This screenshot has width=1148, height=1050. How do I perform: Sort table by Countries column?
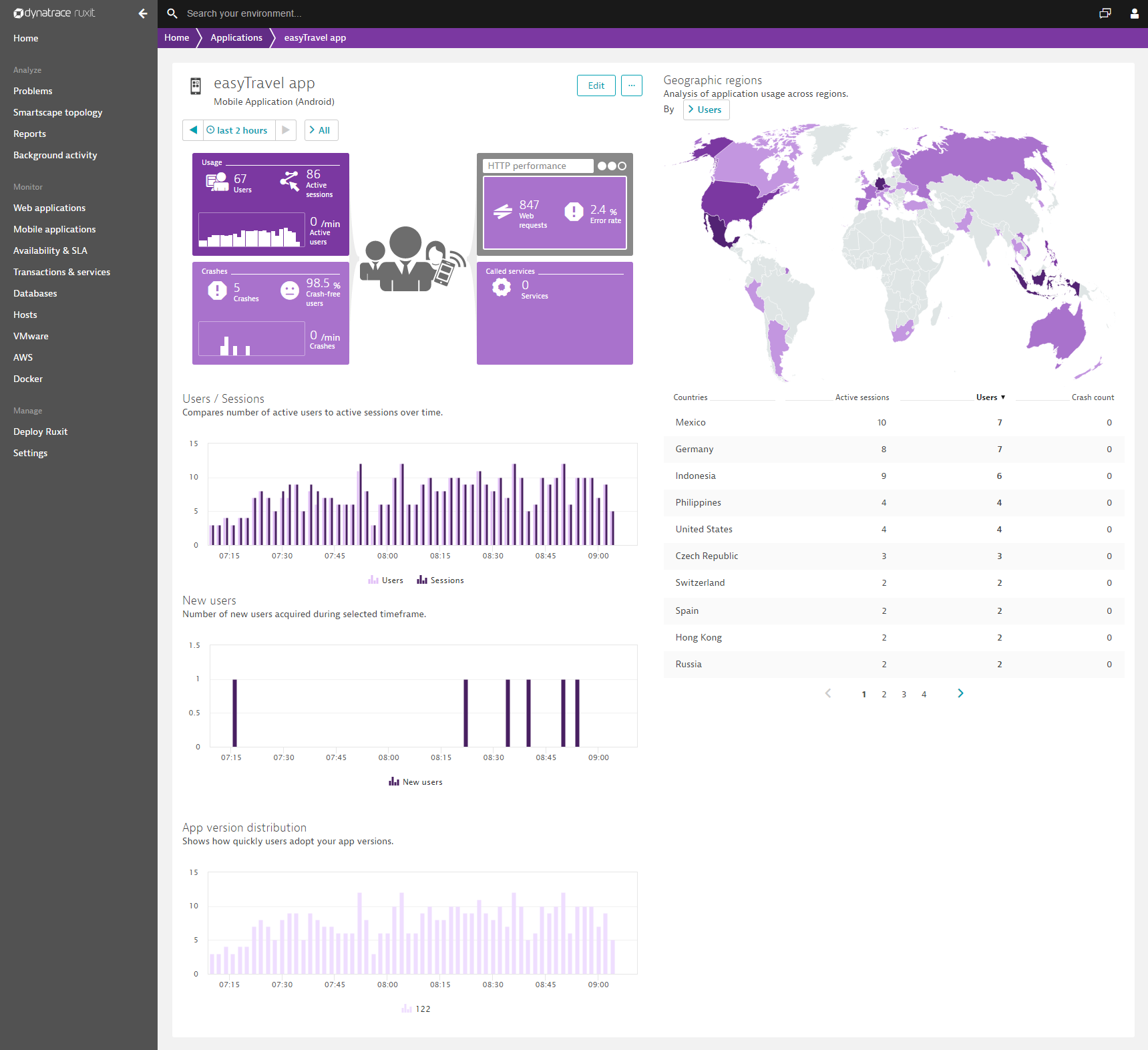point(690,397)
